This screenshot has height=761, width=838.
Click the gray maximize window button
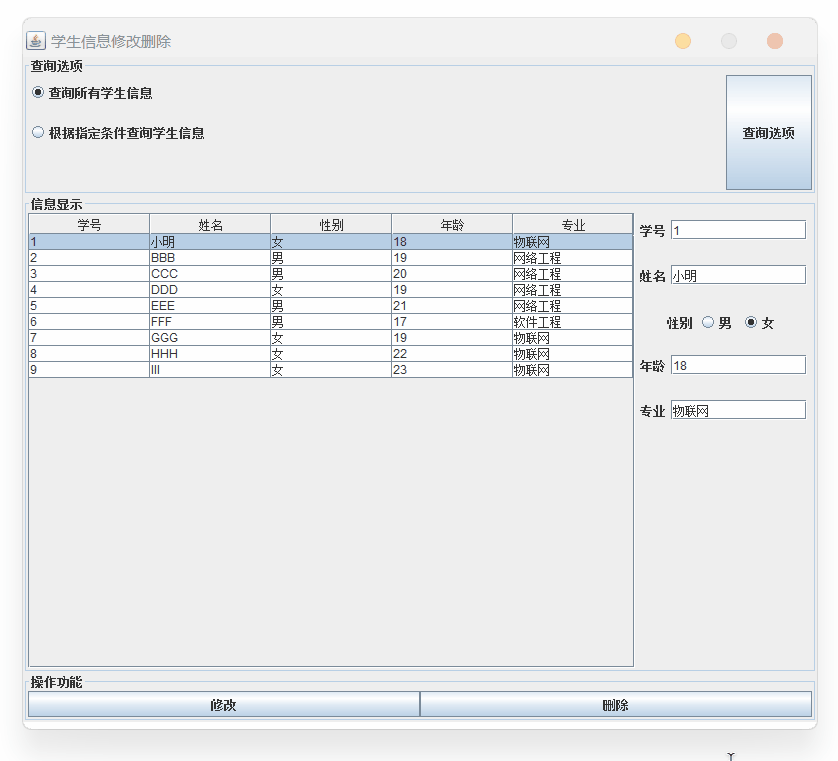tap(728, 41)
